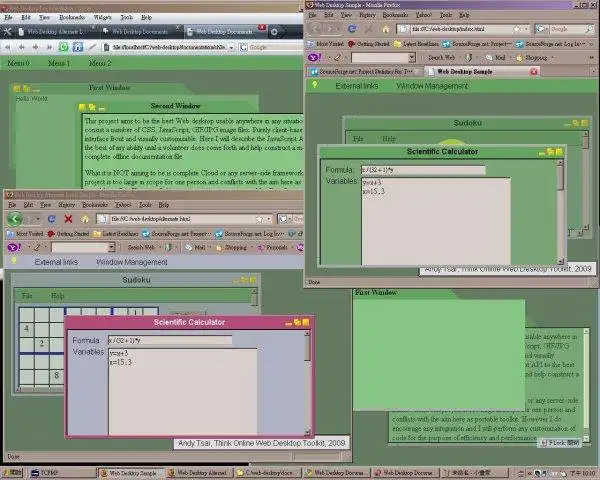Image resolution: width=600 pixels, height=480 pixels.
Task: Click the minimize dash icon of the pink Scientific Calculator
Action: 289,323
